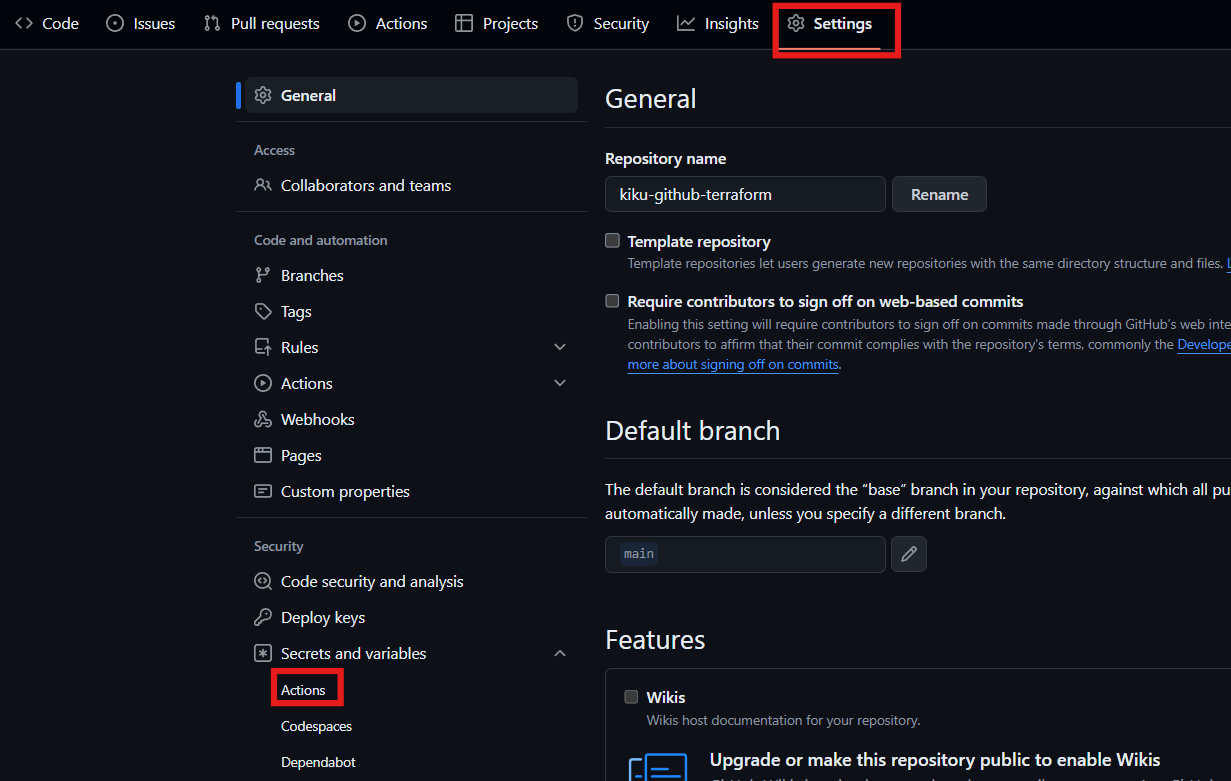Image resolution: width=1231 pixels, height=781 pixels.
Task: Expand the sidebar Actions chevron
Action: click(x=560, y=383)
